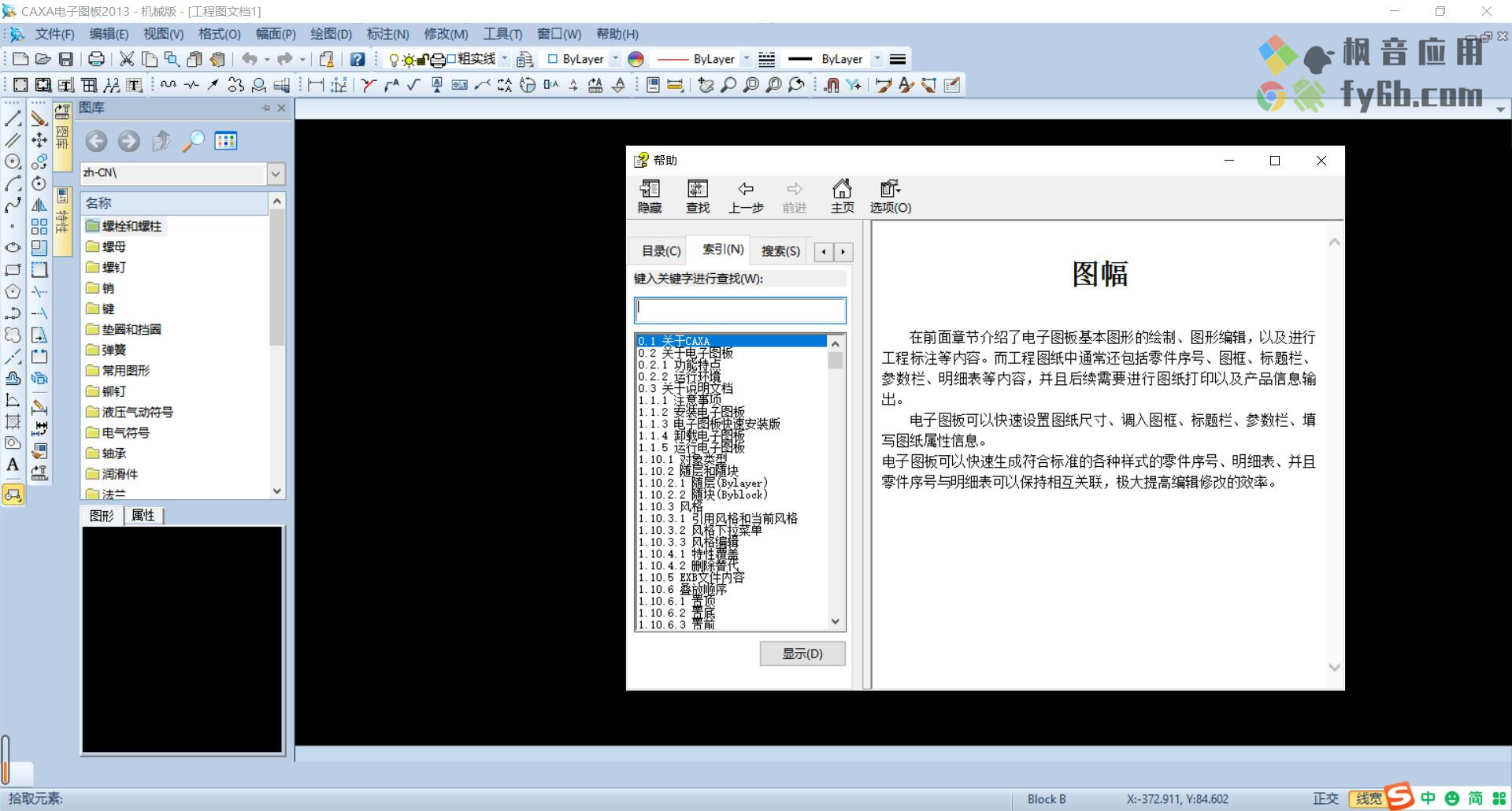Click the keyword search input field

tap(740, 310)
